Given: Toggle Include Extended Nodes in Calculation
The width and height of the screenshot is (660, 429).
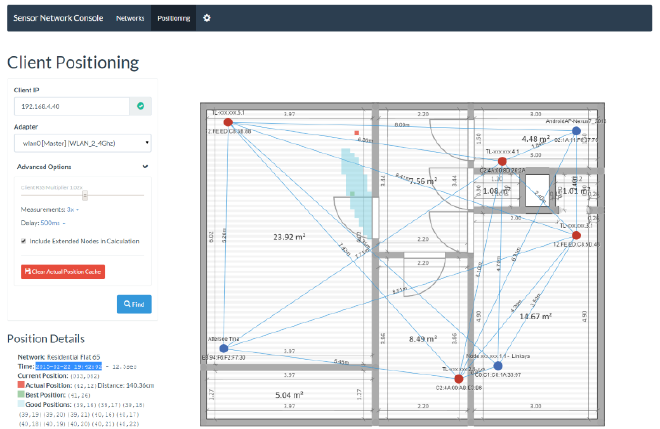Looking at the screenshot, I should point(24,241).
